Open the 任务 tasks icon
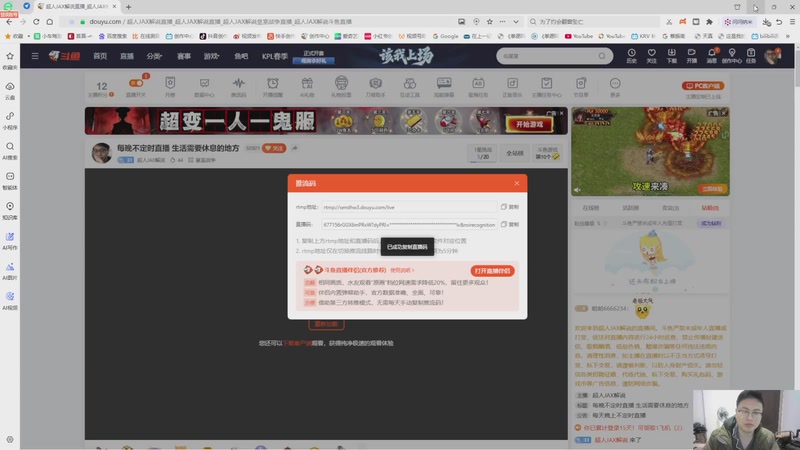Screen dimensions: 800x450 (x=751, y=56)
